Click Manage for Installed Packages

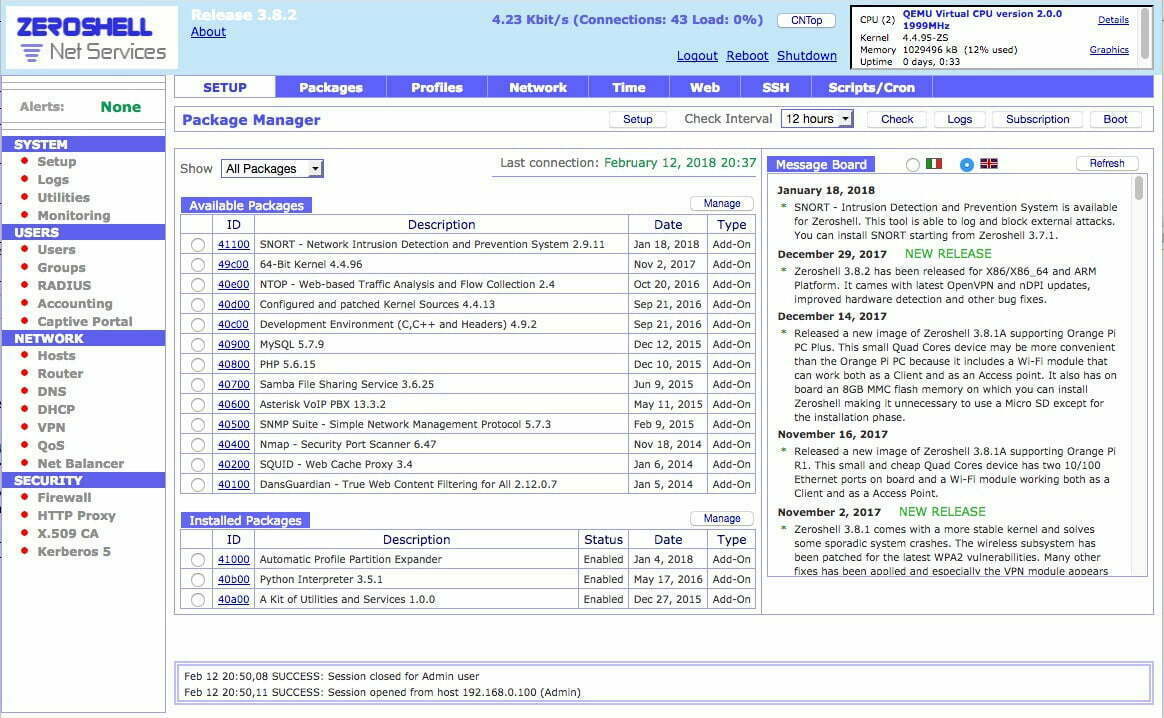pos(722,518)
